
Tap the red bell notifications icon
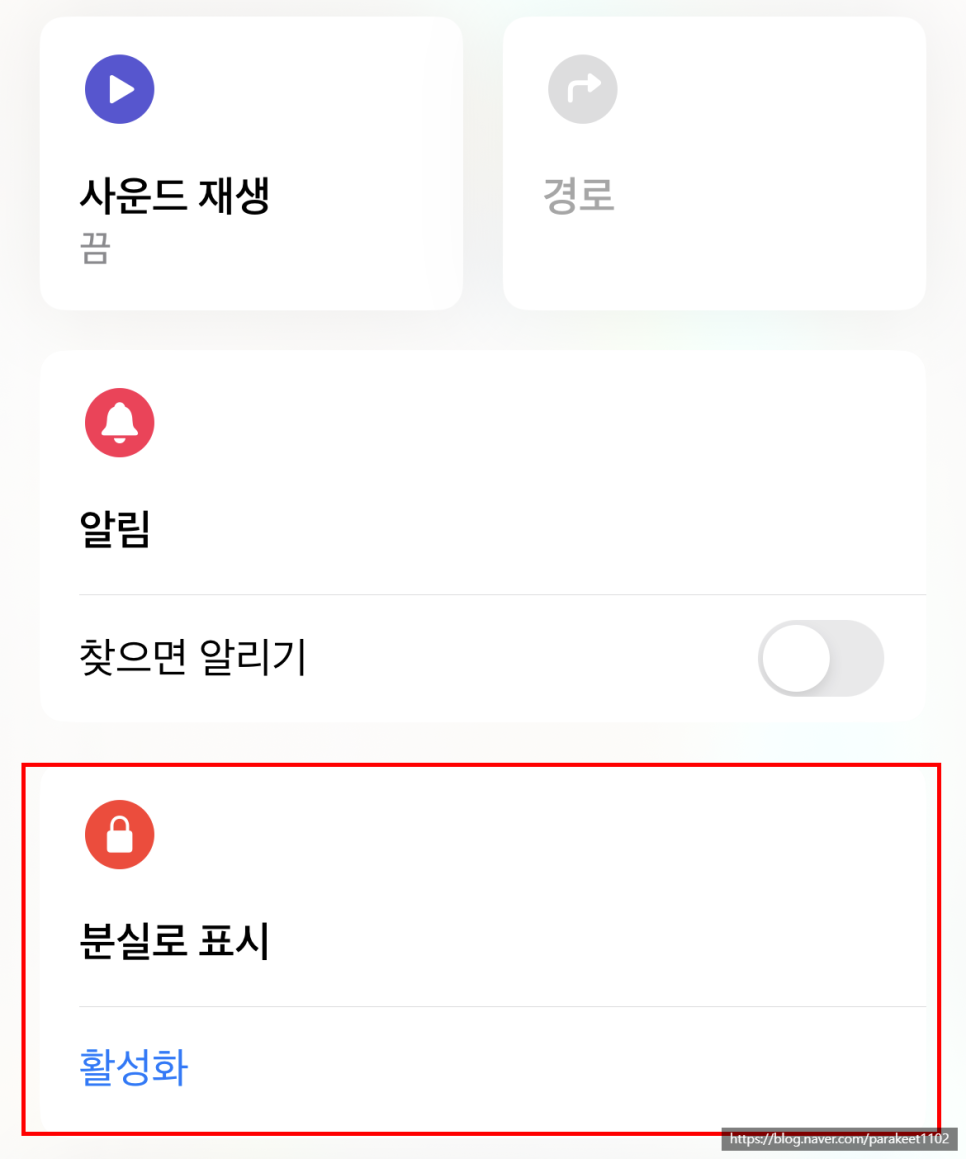pos(119,422)
